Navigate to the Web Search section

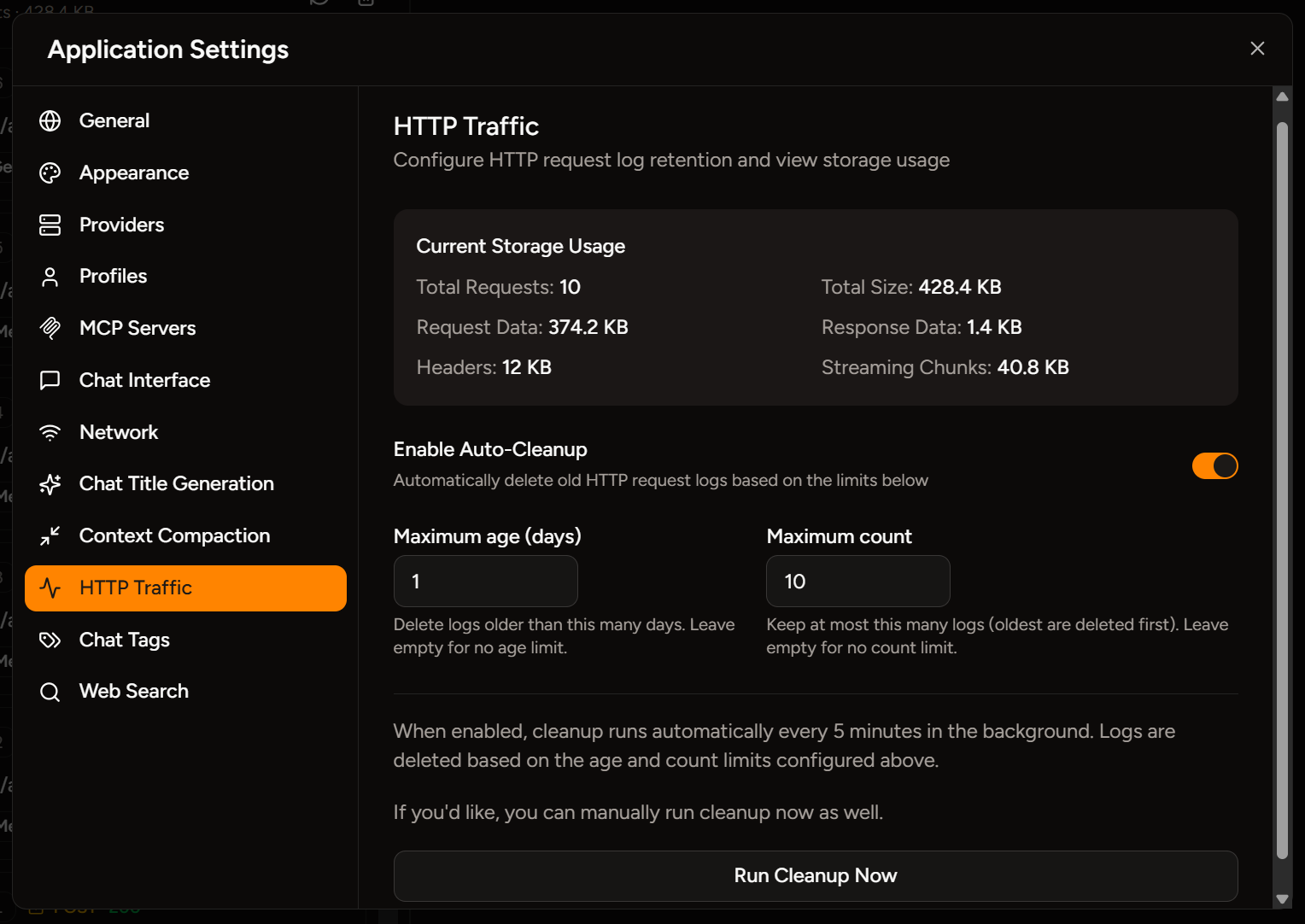point(133,691)
